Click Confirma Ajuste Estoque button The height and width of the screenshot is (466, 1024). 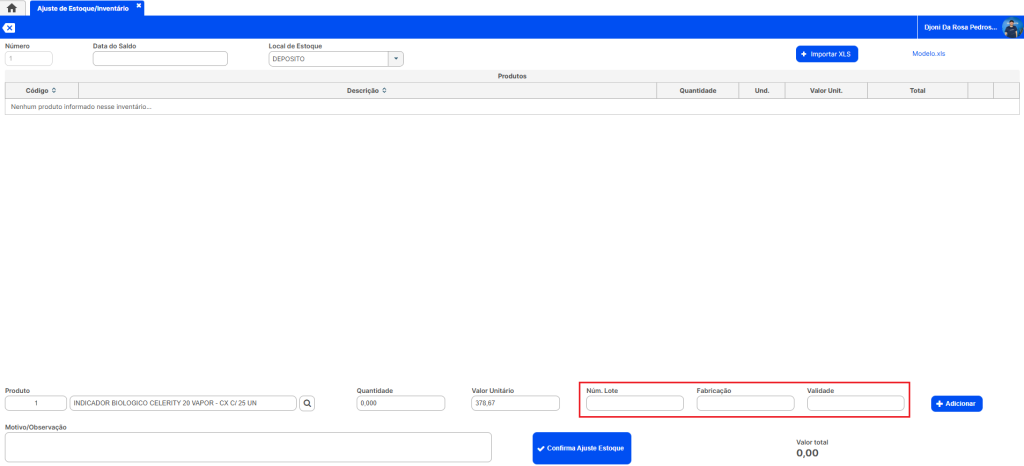click(582, 448)
